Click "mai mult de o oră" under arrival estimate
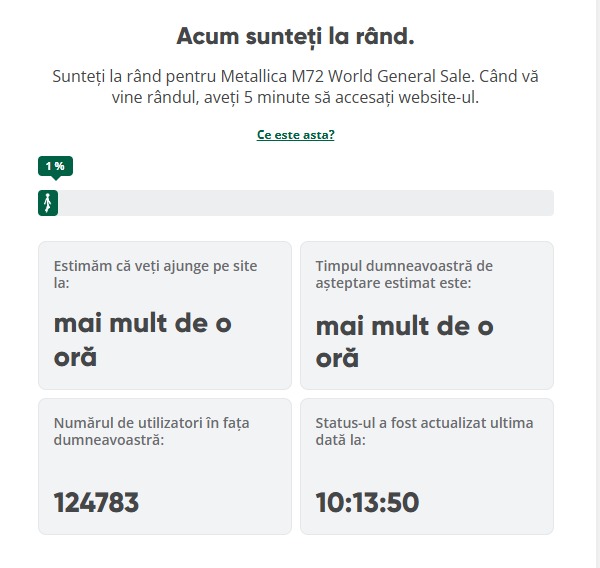 pos(143,340)
